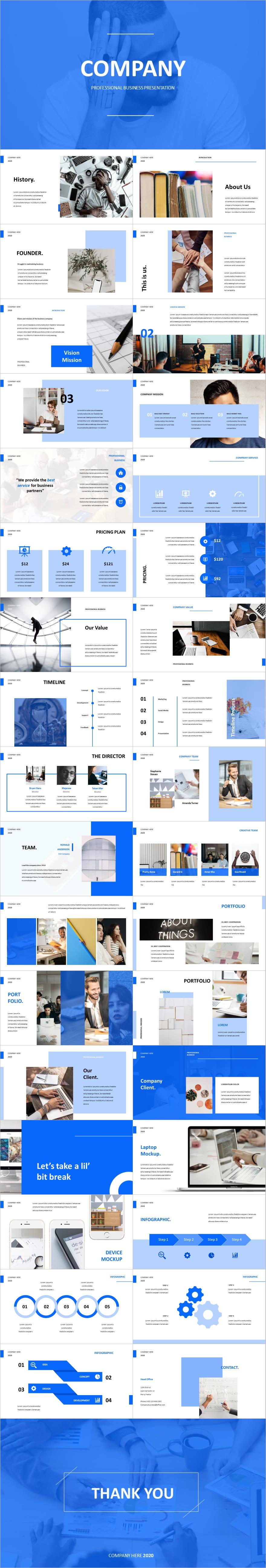Click THE DIRECTOR heading
Image resolution: width=266 pixels, height=1568 pixels.
[x=108, y=756]
